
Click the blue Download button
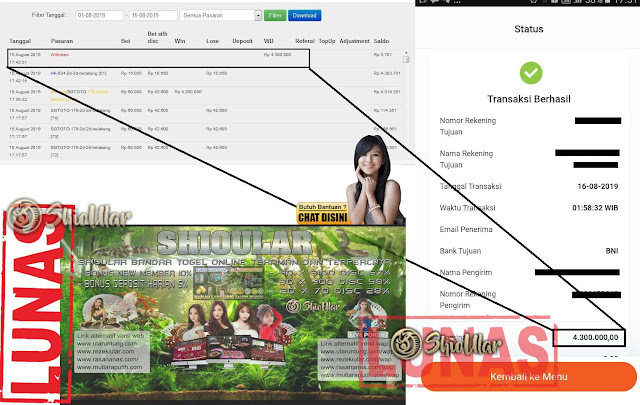pos(304,16)
